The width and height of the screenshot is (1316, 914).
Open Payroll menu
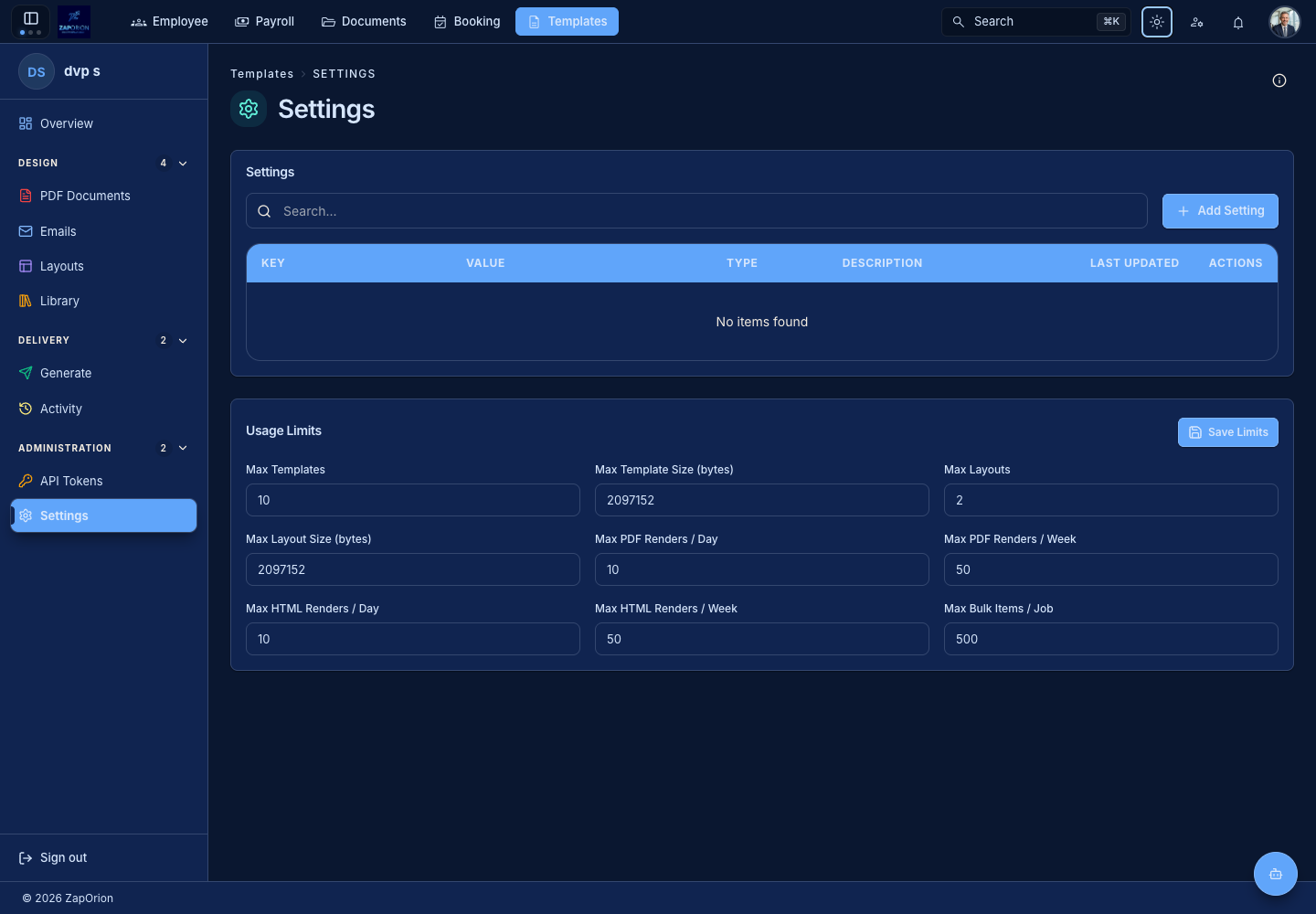click(265, 21)
